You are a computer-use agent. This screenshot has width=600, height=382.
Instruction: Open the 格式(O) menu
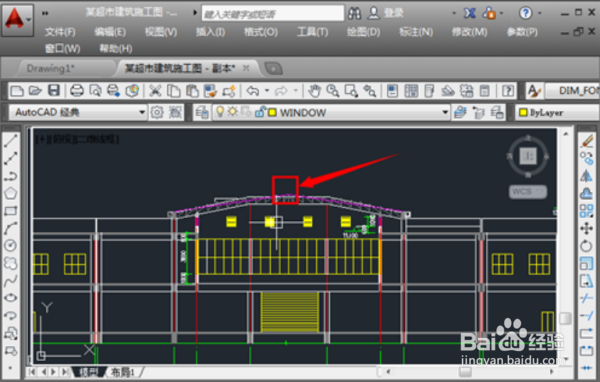[x=261, y=32]
